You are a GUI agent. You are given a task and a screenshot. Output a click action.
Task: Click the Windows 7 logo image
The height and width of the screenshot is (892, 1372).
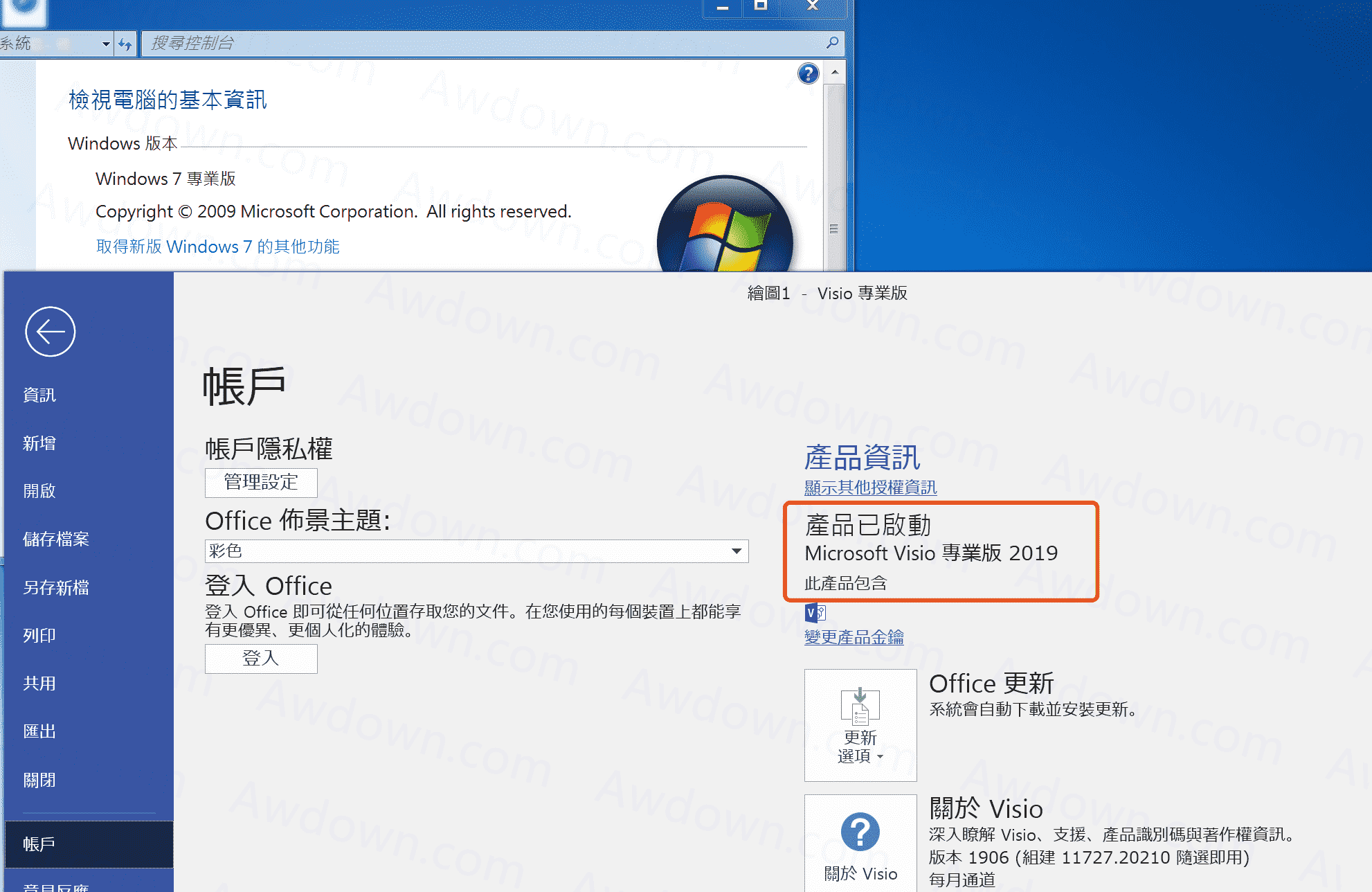(724, 229)
